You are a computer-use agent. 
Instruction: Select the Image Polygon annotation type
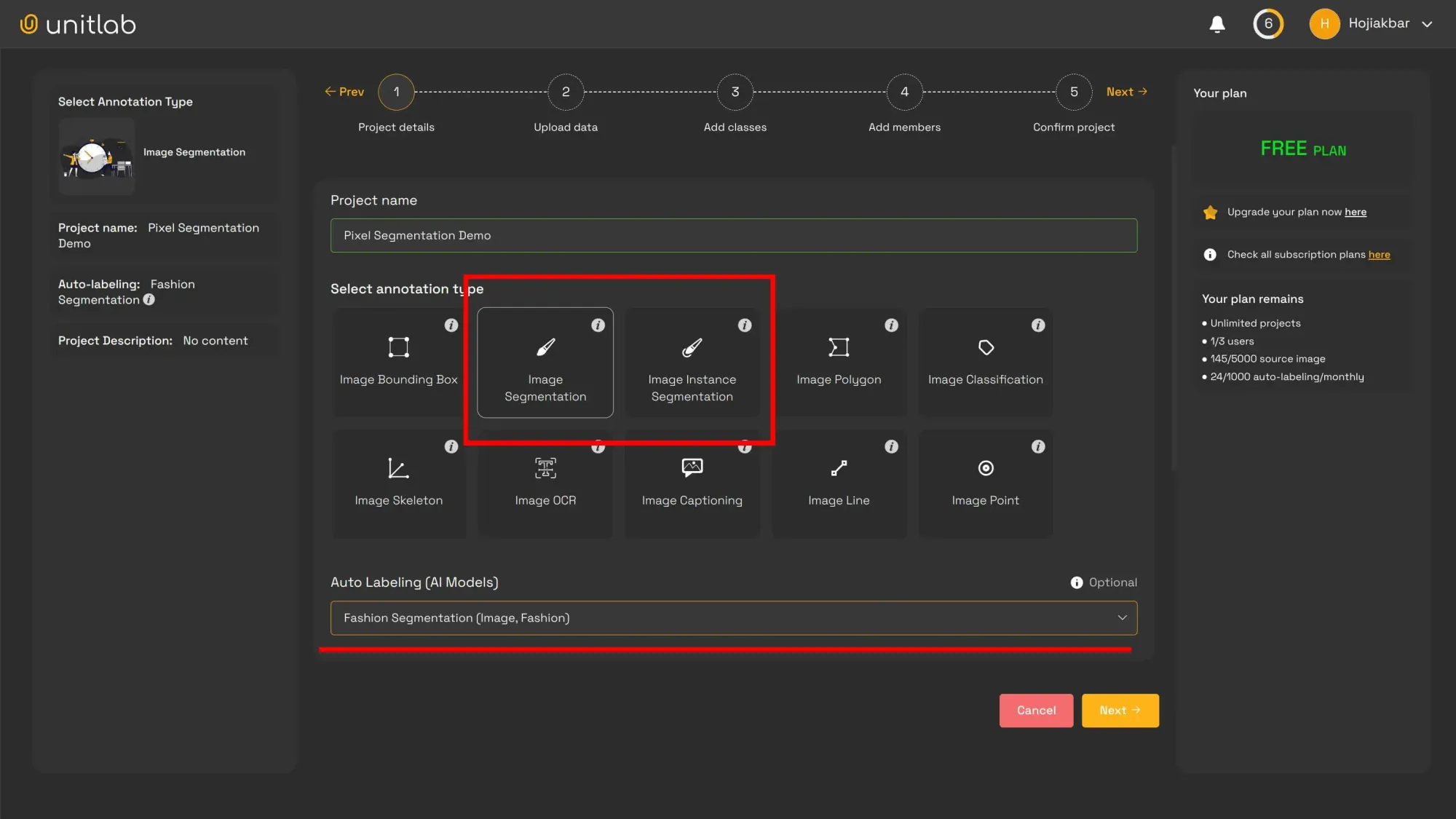[x=839, y=363]
